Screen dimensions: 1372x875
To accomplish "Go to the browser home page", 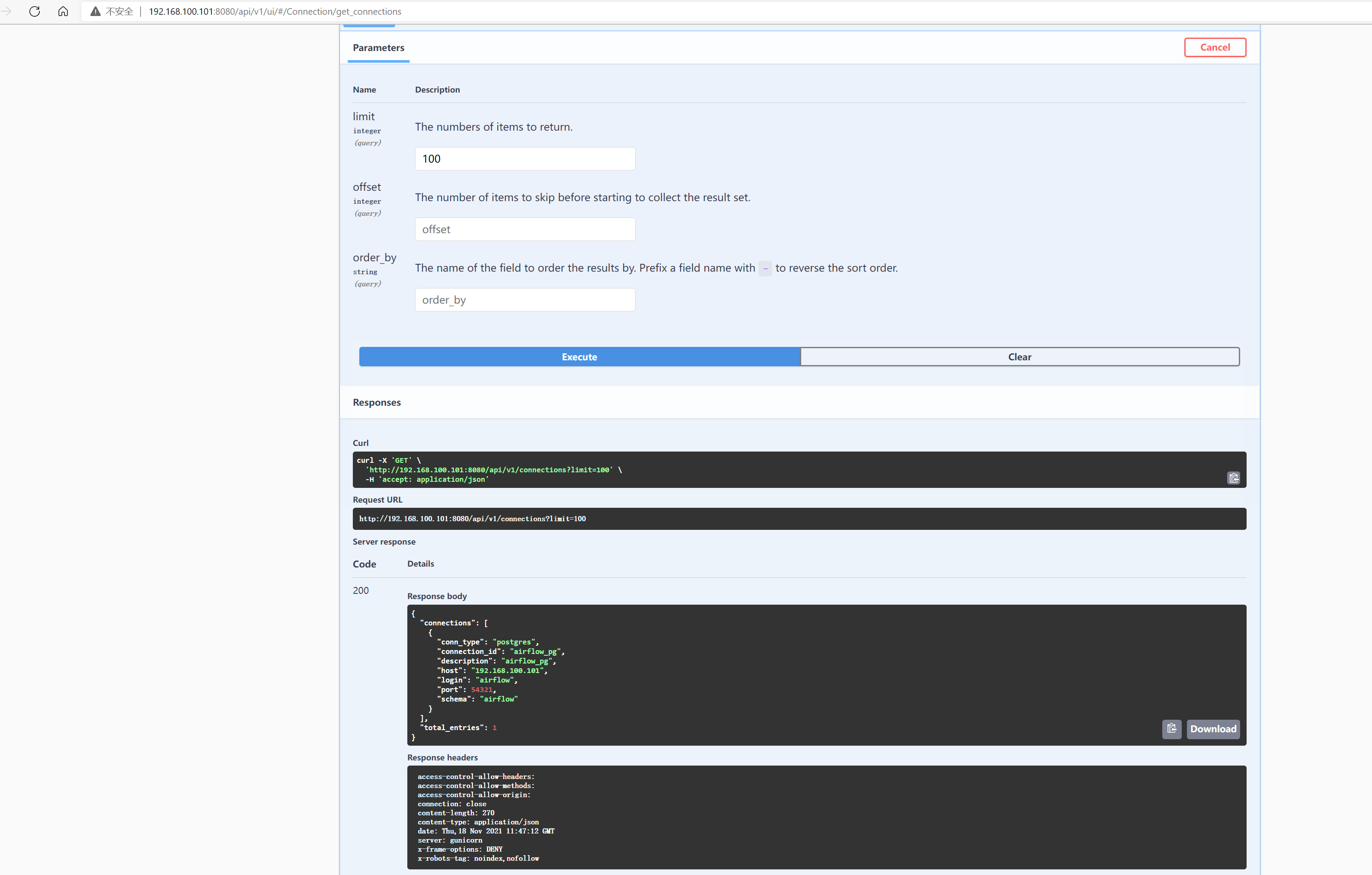I will [63, 11].
